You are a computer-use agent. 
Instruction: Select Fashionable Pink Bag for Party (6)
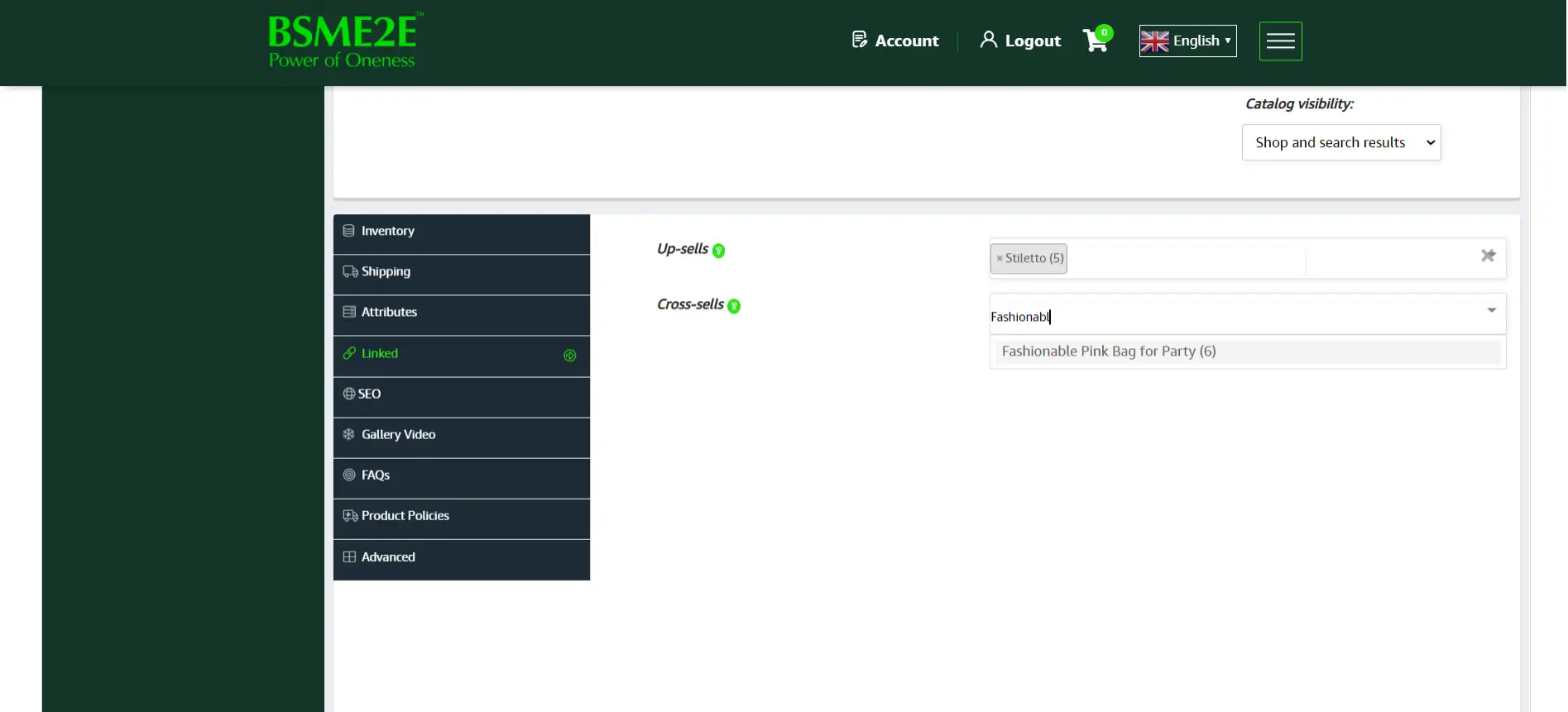tap(1248, 351)
